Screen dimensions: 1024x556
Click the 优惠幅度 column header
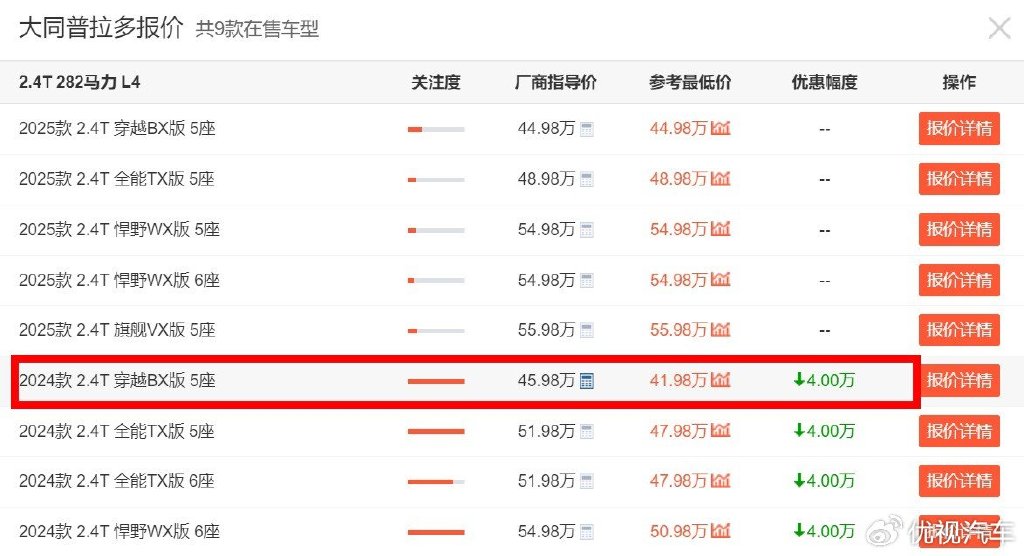tap(824, 82)
